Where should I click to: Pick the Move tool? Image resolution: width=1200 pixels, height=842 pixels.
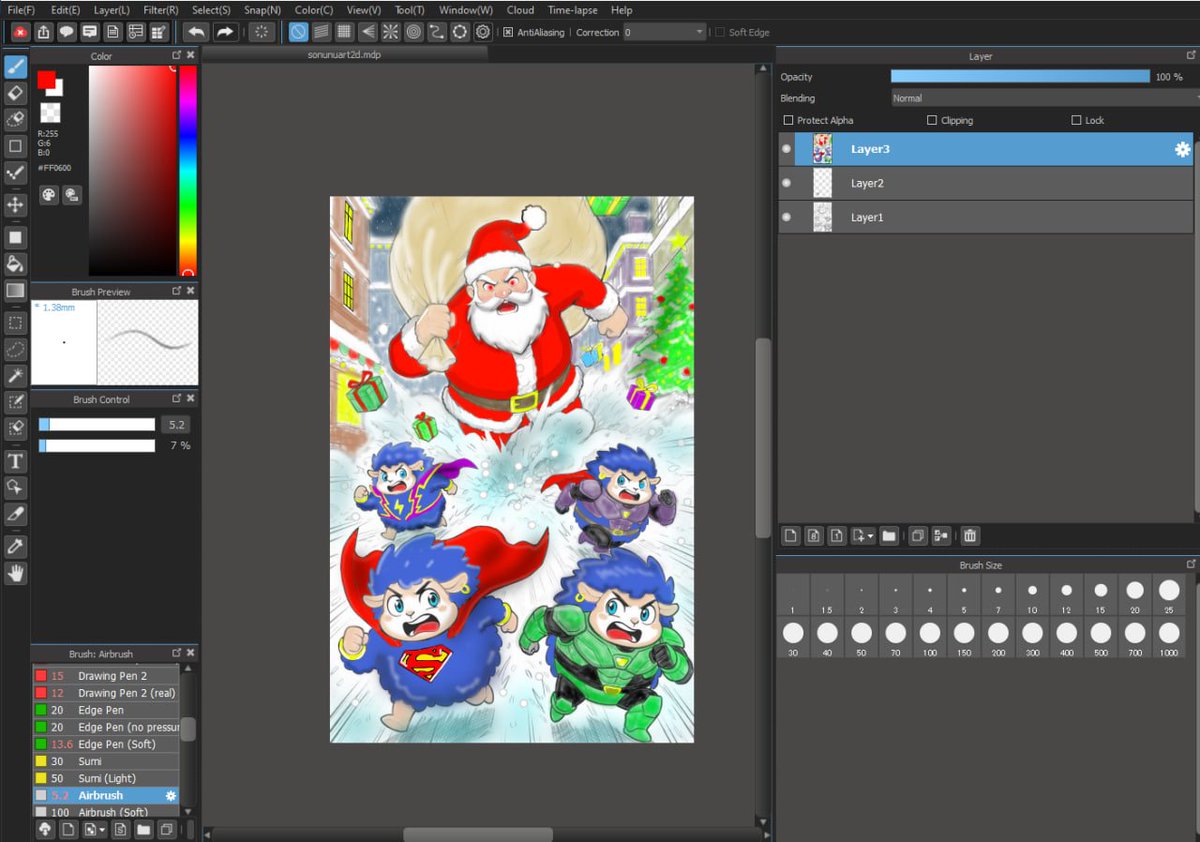click(x=15, y=204)
